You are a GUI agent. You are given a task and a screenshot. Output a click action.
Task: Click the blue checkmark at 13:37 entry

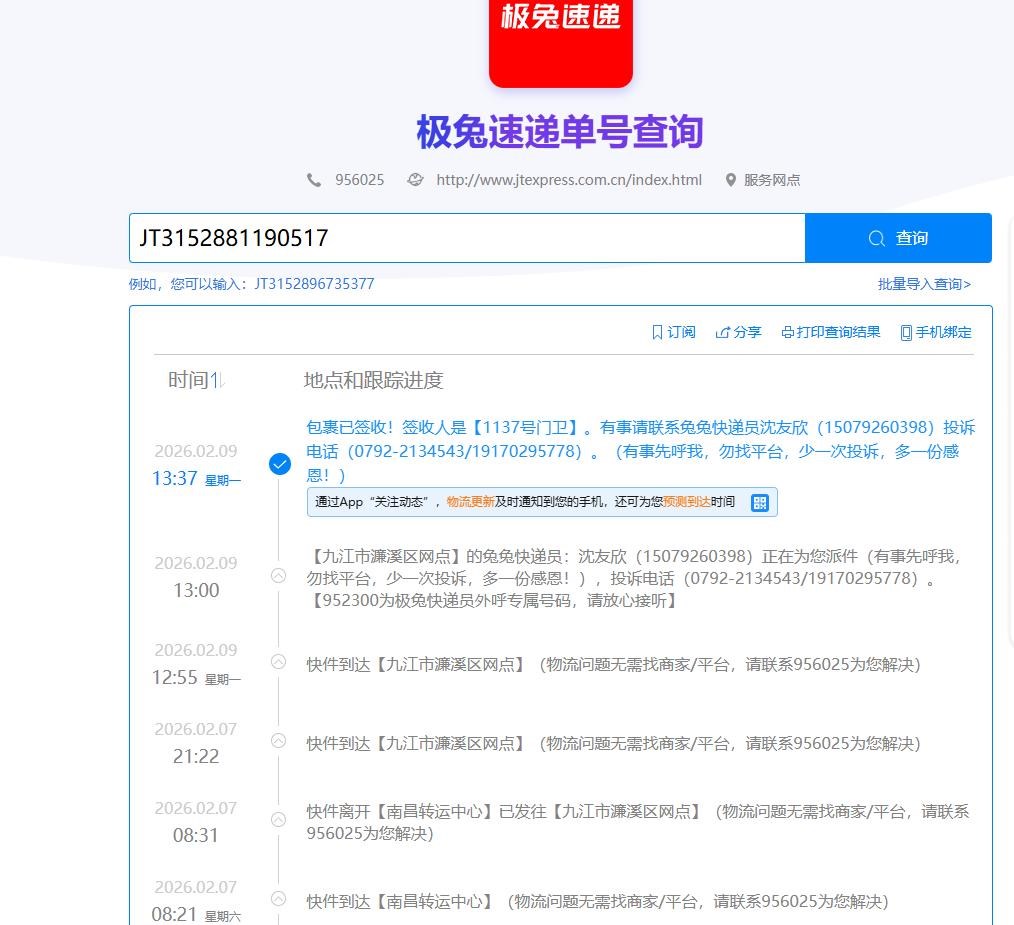[280, 464]
